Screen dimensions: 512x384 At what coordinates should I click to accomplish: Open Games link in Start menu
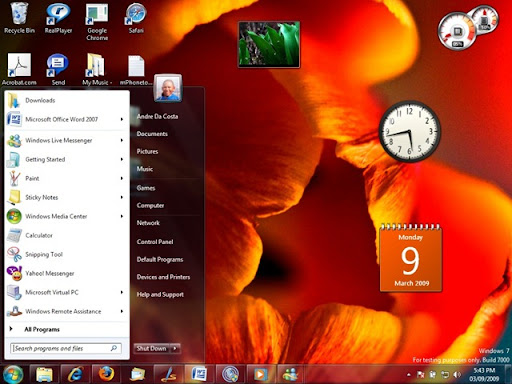coord(146,188)
